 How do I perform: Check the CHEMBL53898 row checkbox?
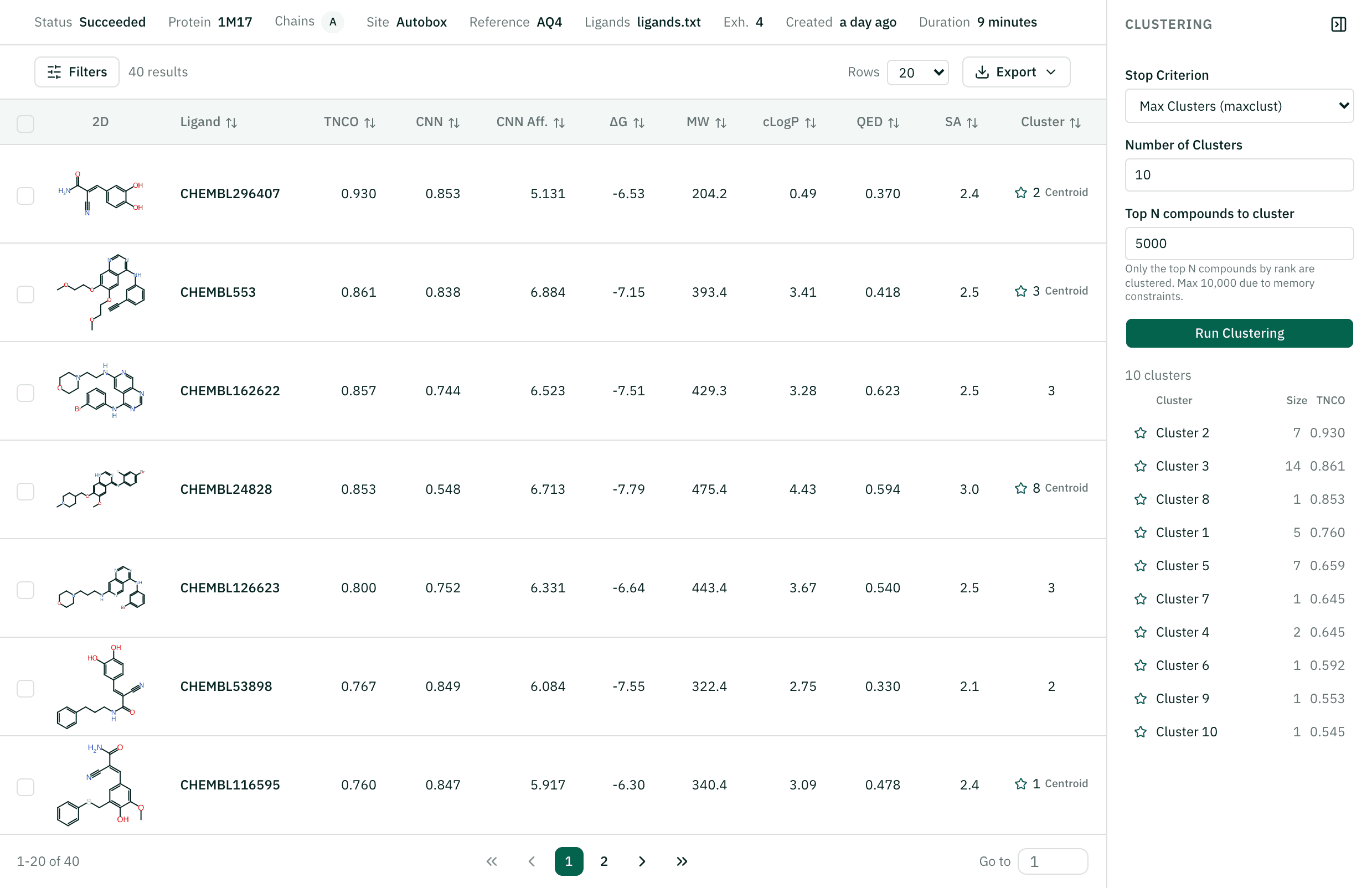click(x=25, y=688)
